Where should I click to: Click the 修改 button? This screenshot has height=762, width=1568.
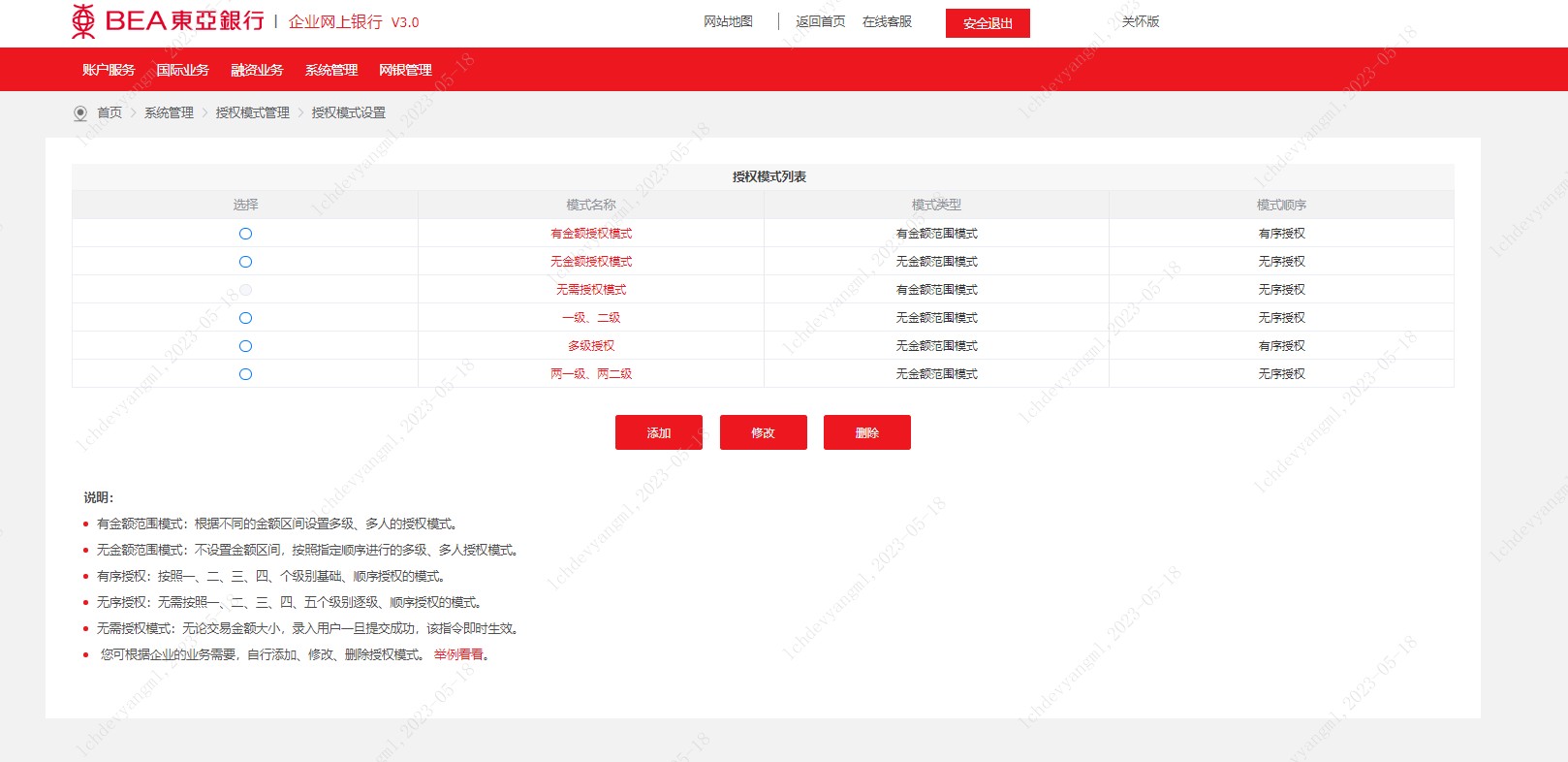pos(763,432)
